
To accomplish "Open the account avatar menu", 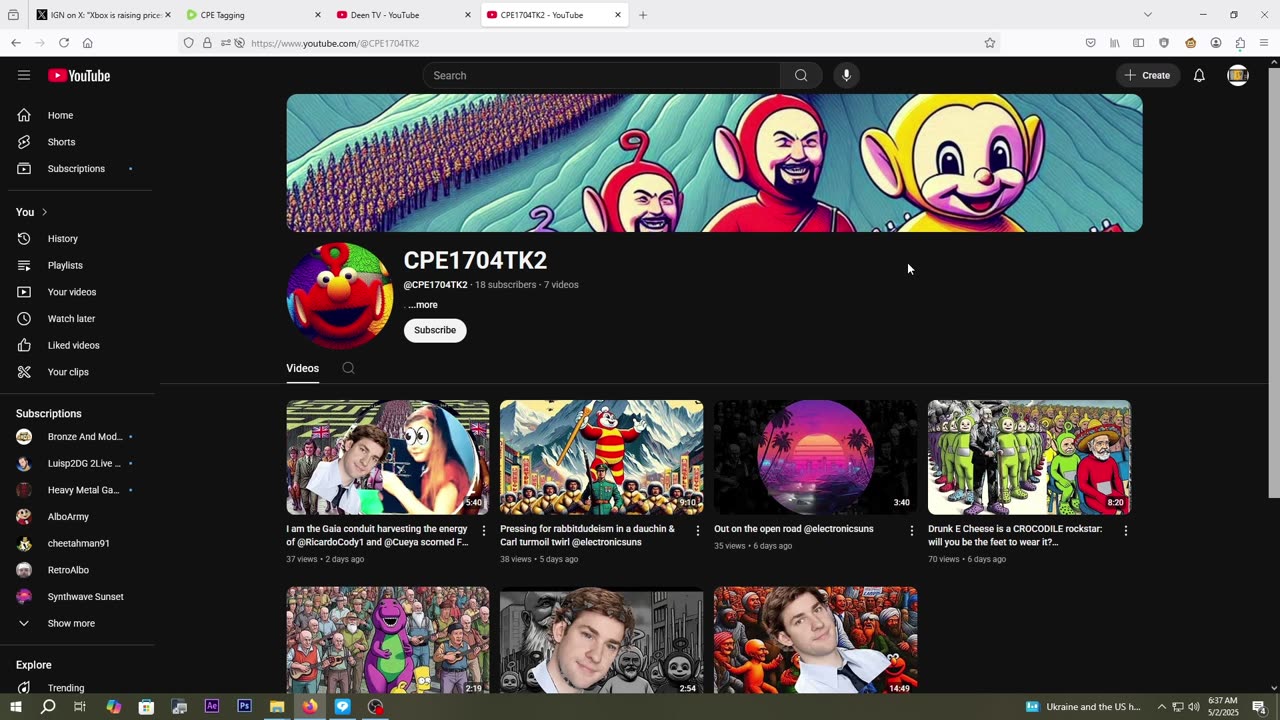I will tap(1238, 75).
